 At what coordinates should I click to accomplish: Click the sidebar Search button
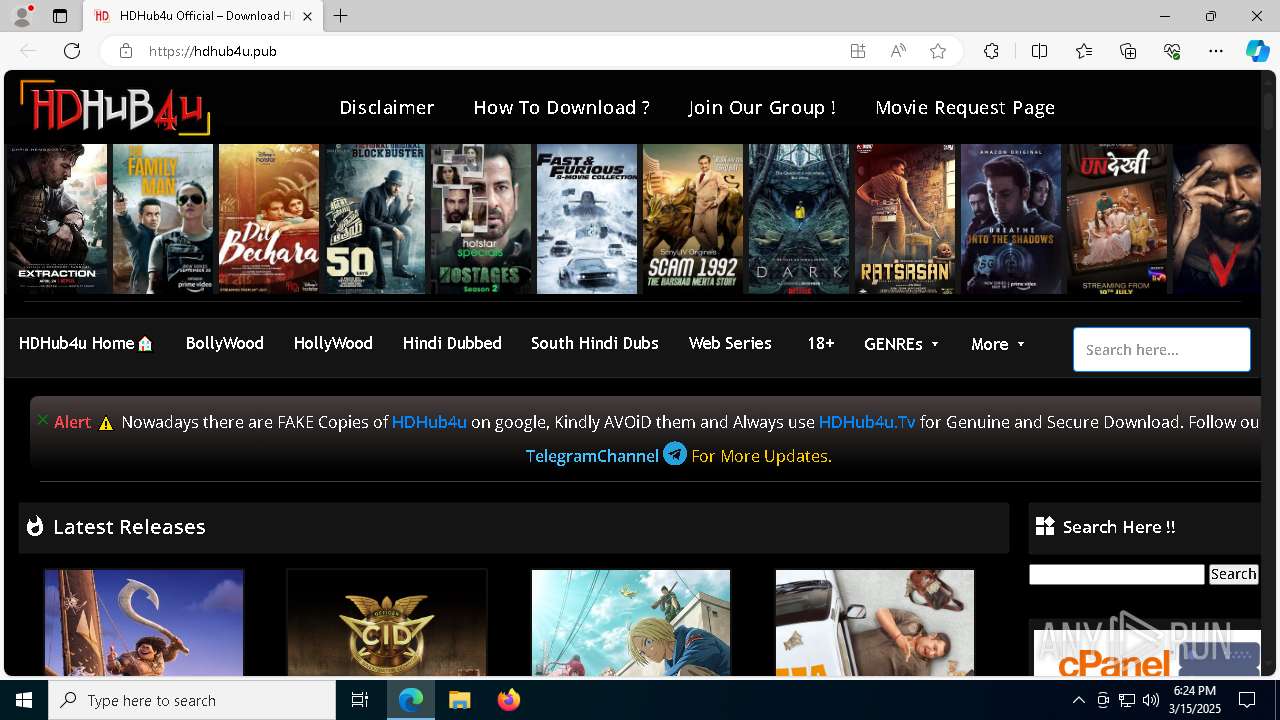coord(1233,574)
